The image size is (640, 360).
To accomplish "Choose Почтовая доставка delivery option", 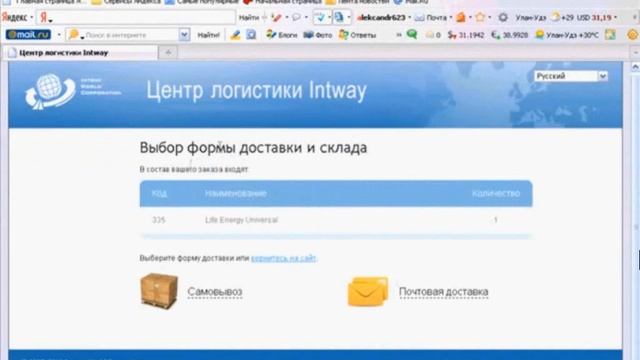I will pyautogui.click(x=444, y=292).
